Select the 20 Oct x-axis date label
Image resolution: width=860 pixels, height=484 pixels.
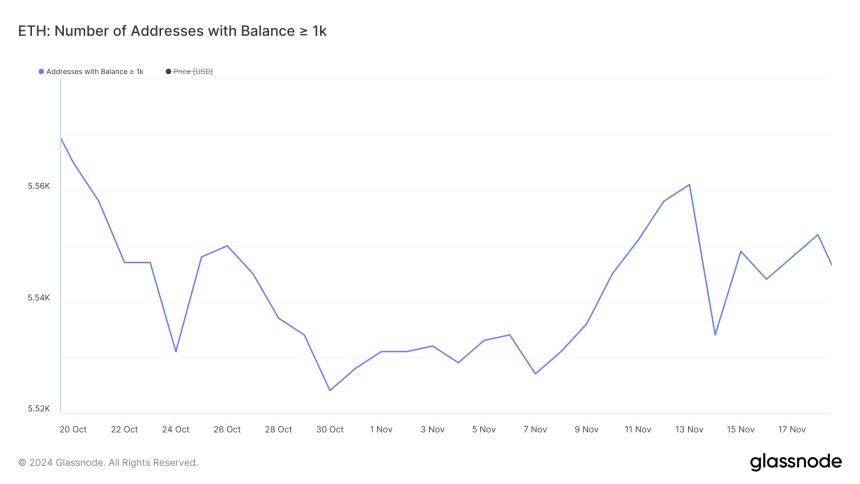pos(72,429)
